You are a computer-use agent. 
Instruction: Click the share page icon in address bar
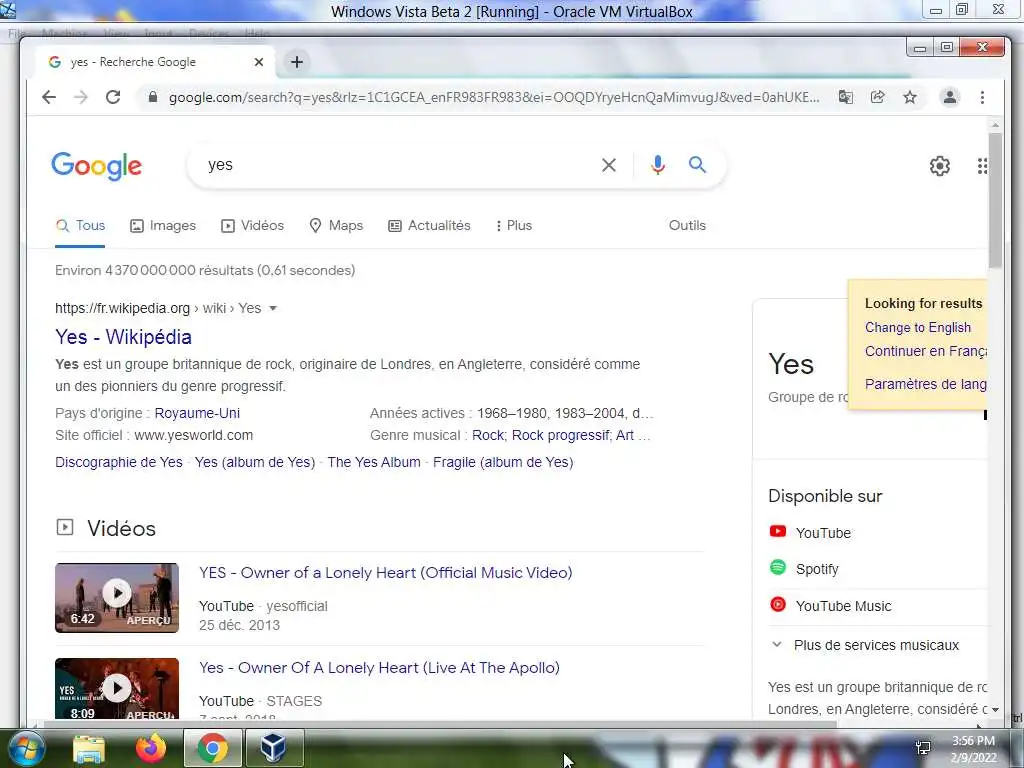pos(878,97)
